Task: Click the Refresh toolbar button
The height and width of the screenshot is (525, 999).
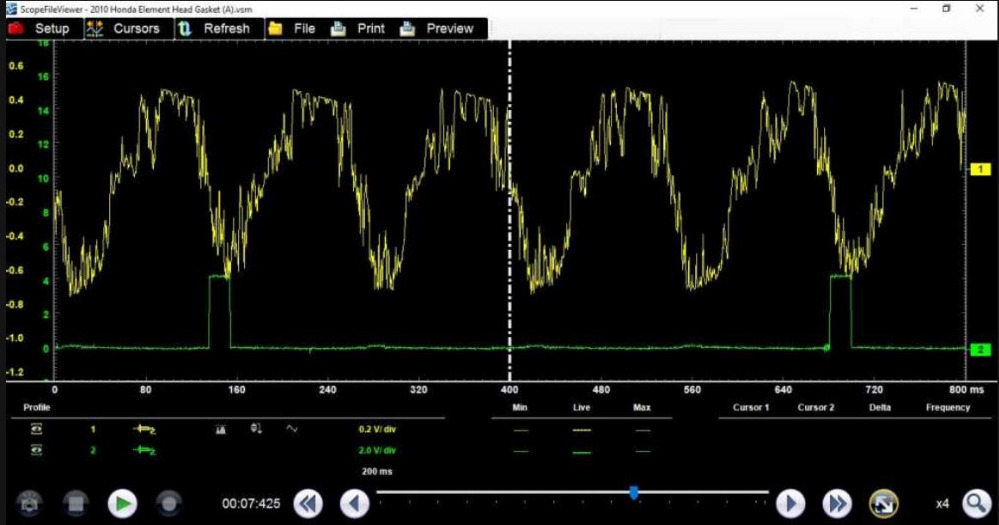Action: click(214, 28)
